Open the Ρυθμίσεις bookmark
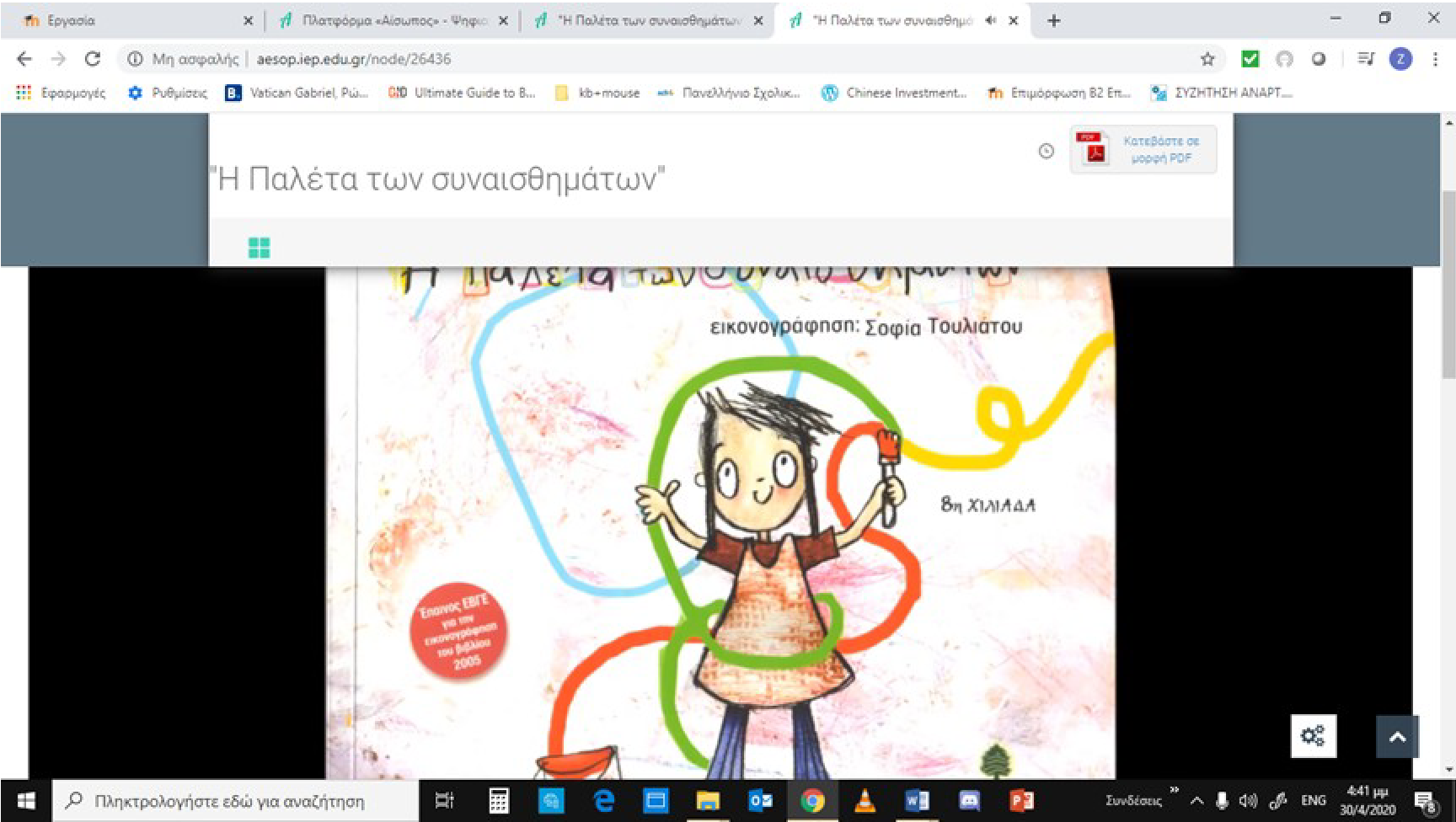 [167, 93]
